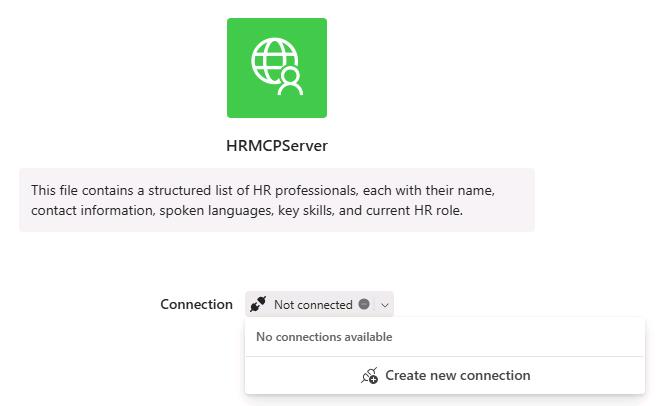
Task: Click the gray status dot next to Not connected
Action: coord(364,304)
